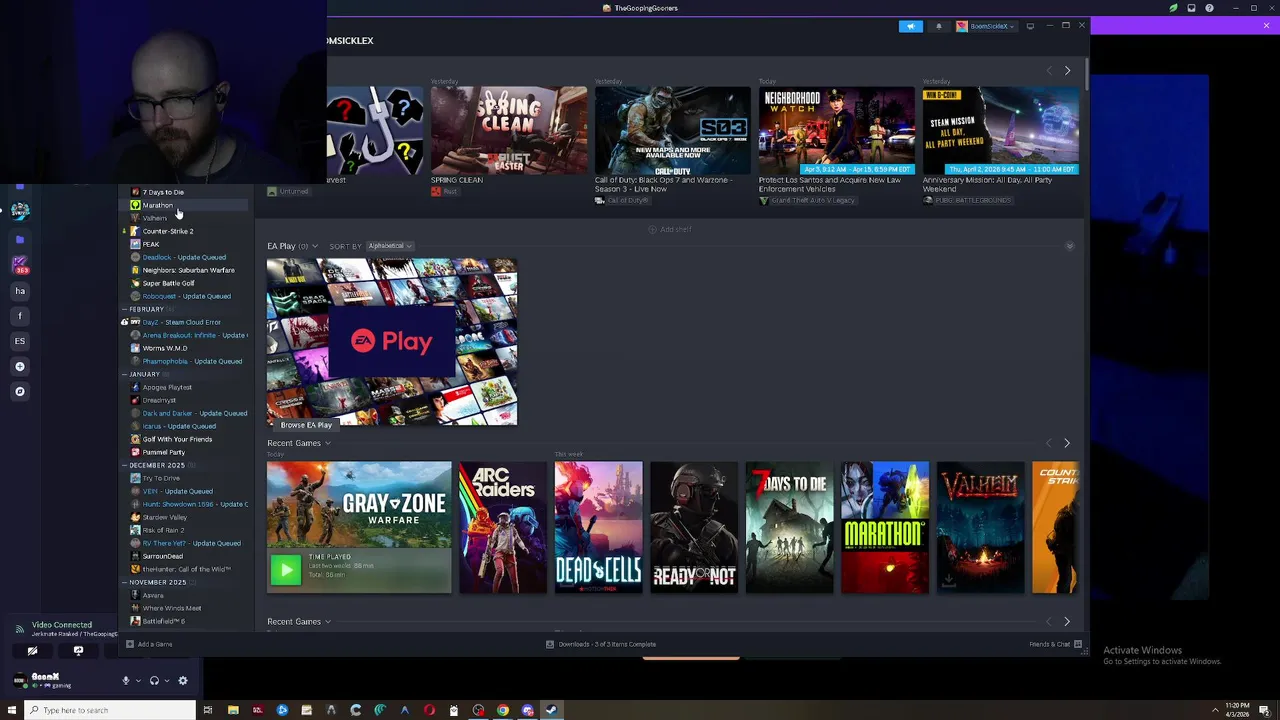Click the green leaf icon in Discord title bar
Viewport: 1280px width, 720px height.
1173,8
